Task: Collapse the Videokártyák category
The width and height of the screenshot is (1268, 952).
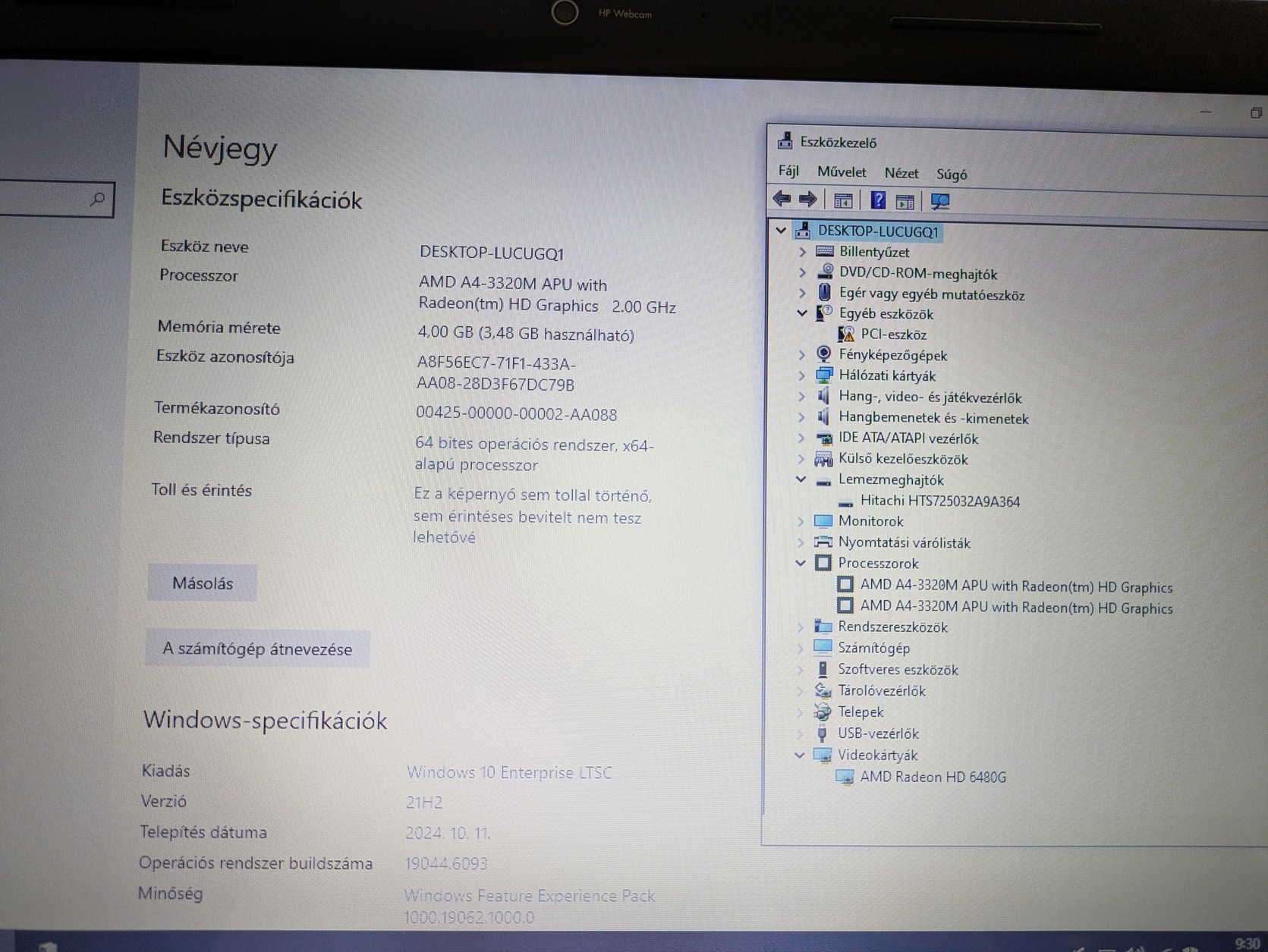Action: [799, 755]
